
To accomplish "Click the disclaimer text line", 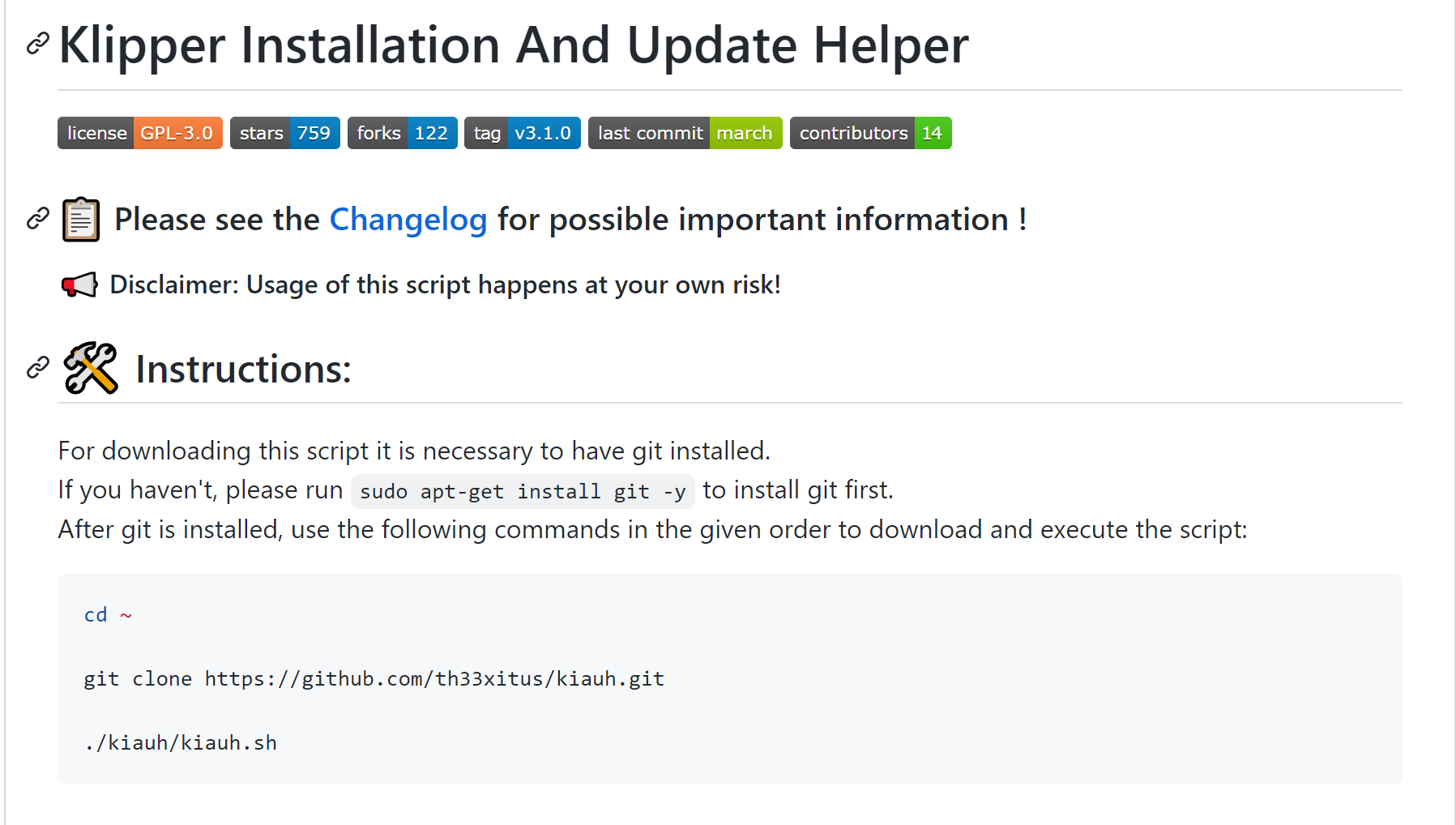I will [445, 285].
